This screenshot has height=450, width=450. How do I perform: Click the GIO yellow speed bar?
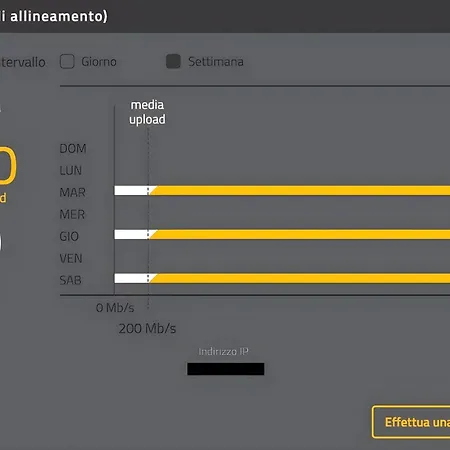[x=300, y=234]
